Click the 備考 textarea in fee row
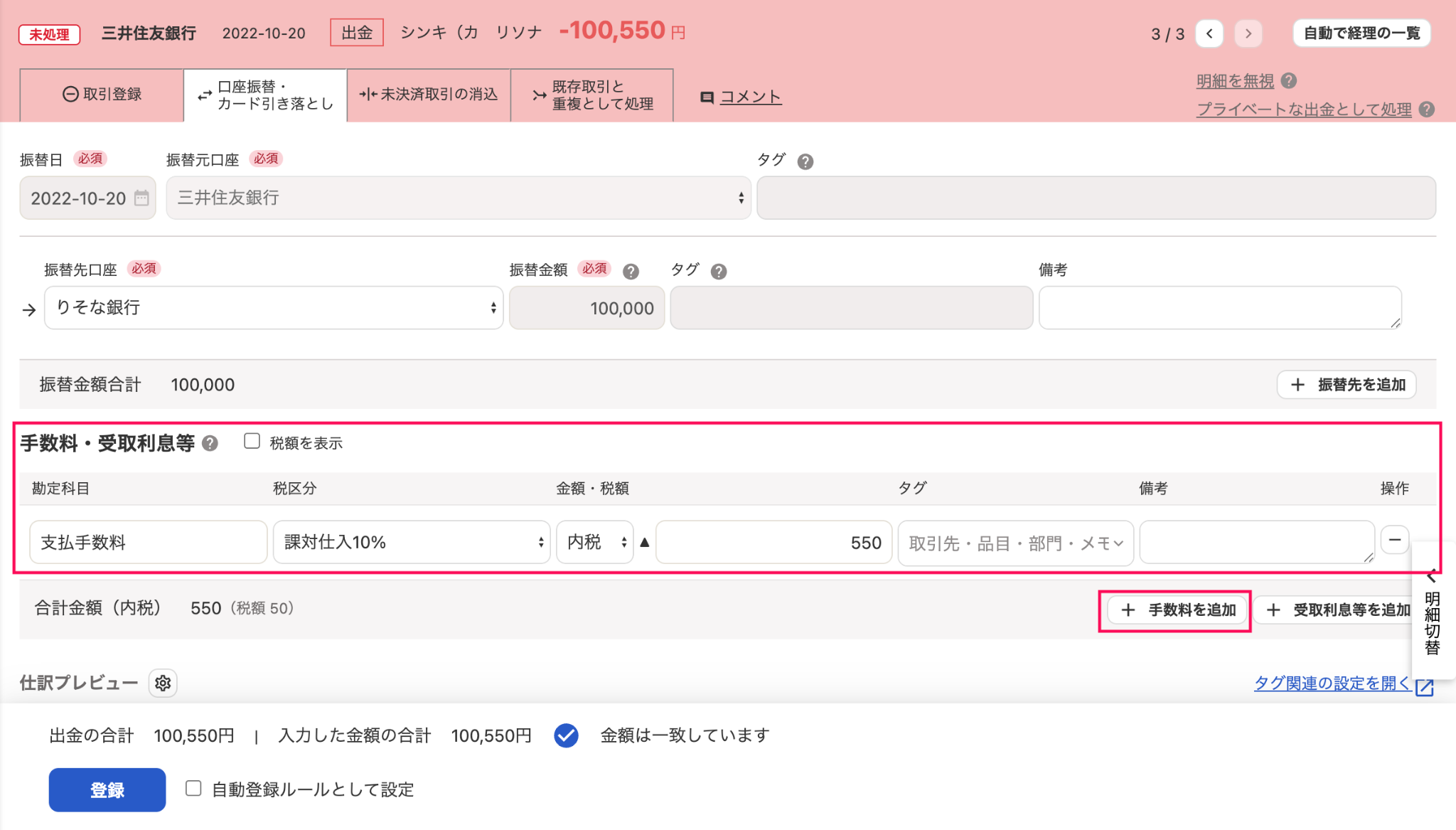Viewport: 1456px width, 830px height. pyautogui.click(x=1257, y=543)
